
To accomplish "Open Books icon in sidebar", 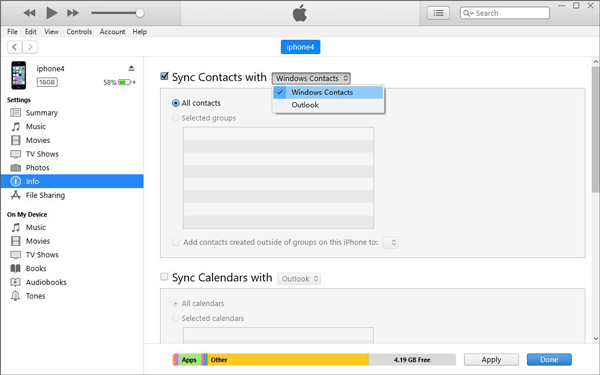I will click(x=16, y=268).
